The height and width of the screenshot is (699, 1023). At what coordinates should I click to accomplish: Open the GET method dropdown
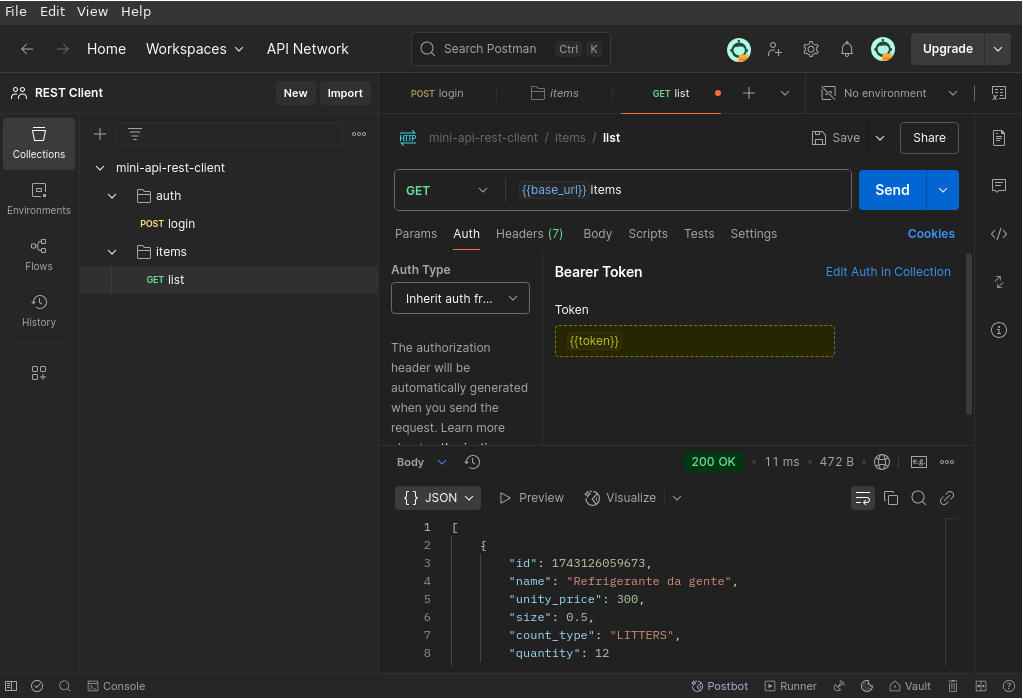(x=447, y=190)
